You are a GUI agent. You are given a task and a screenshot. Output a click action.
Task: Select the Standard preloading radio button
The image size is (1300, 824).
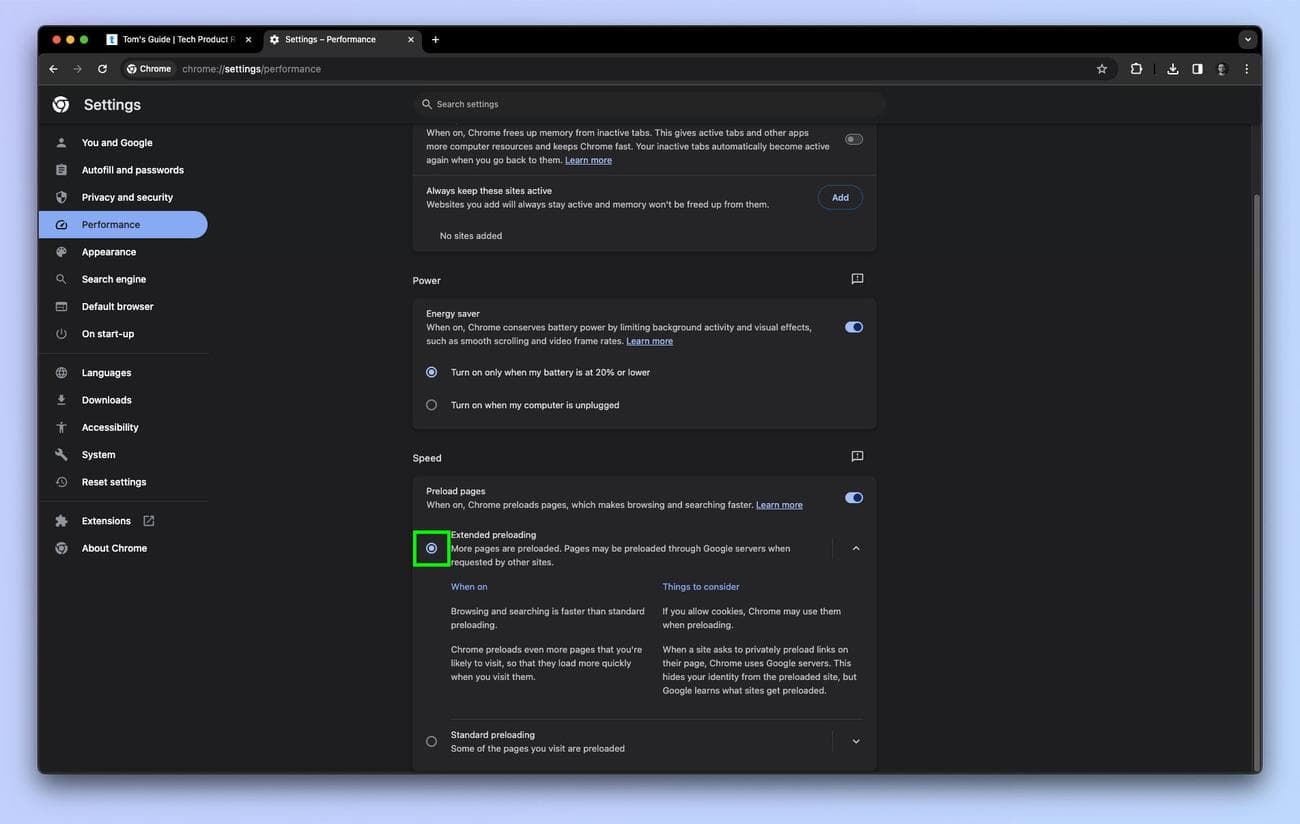431,742
